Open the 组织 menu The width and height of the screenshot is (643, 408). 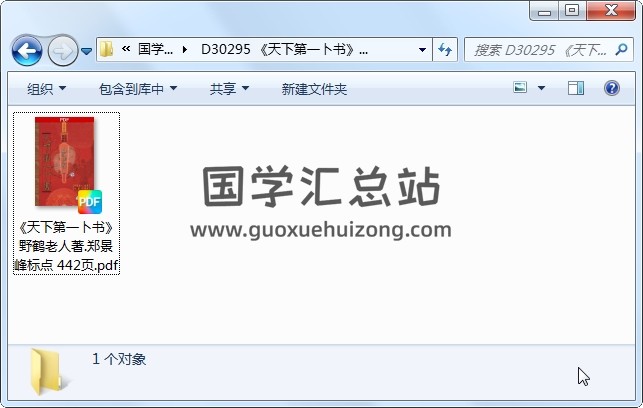(46, 89)
